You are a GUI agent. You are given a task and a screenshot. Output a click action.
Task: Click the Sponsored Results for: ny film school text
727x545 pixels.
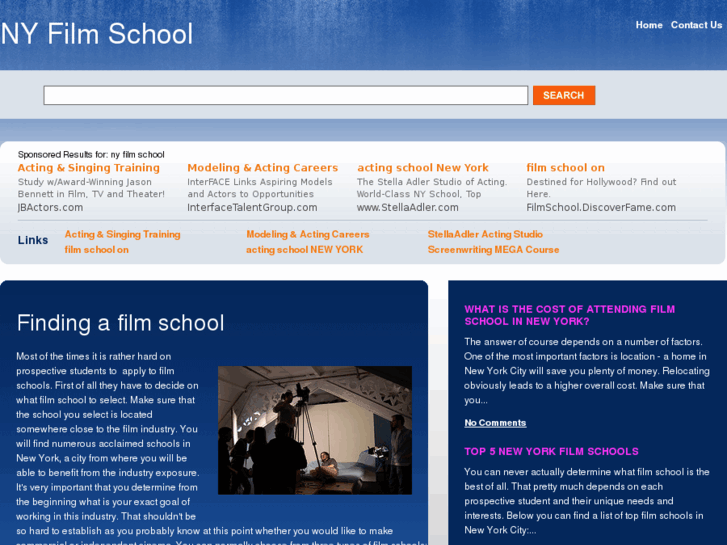[x=91, y=154]
